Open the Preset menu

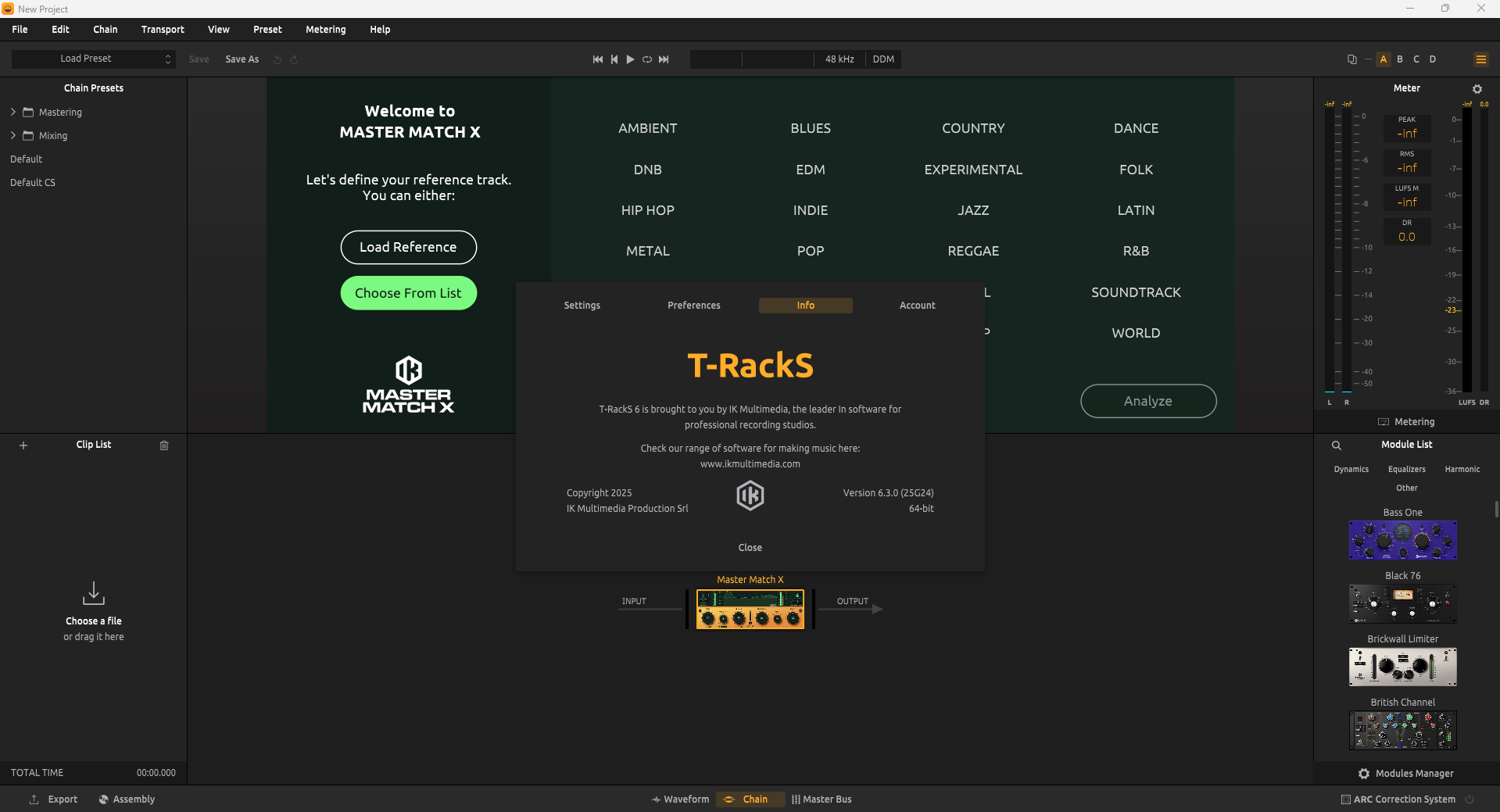click(x=267, y=30)
